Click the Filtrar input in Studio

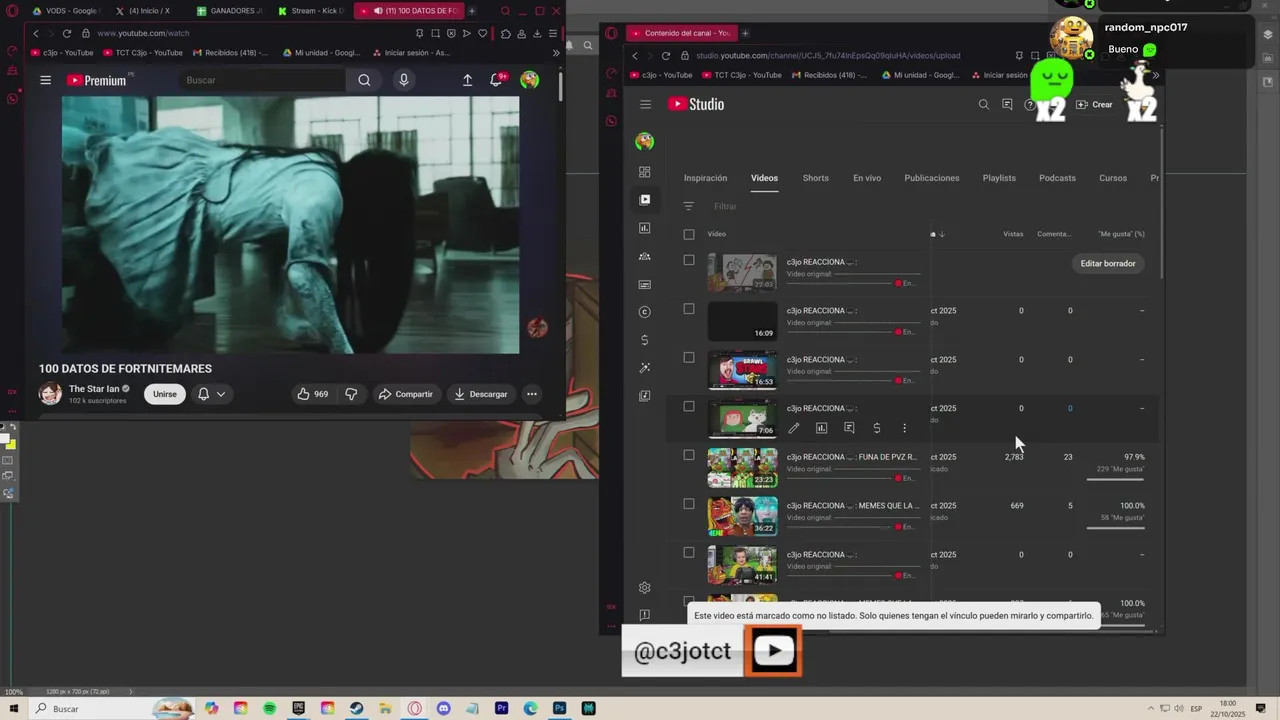pos(725,206)
